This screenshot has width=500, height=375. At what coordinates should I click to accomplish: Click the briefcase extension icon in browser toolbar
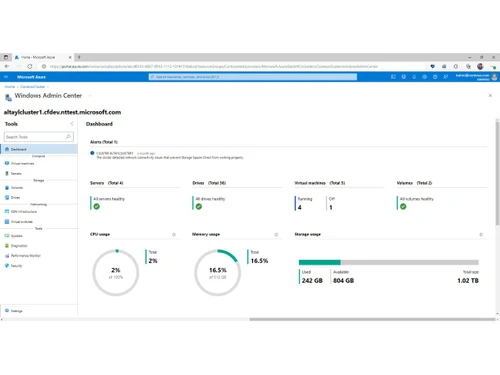click(444, 66)
